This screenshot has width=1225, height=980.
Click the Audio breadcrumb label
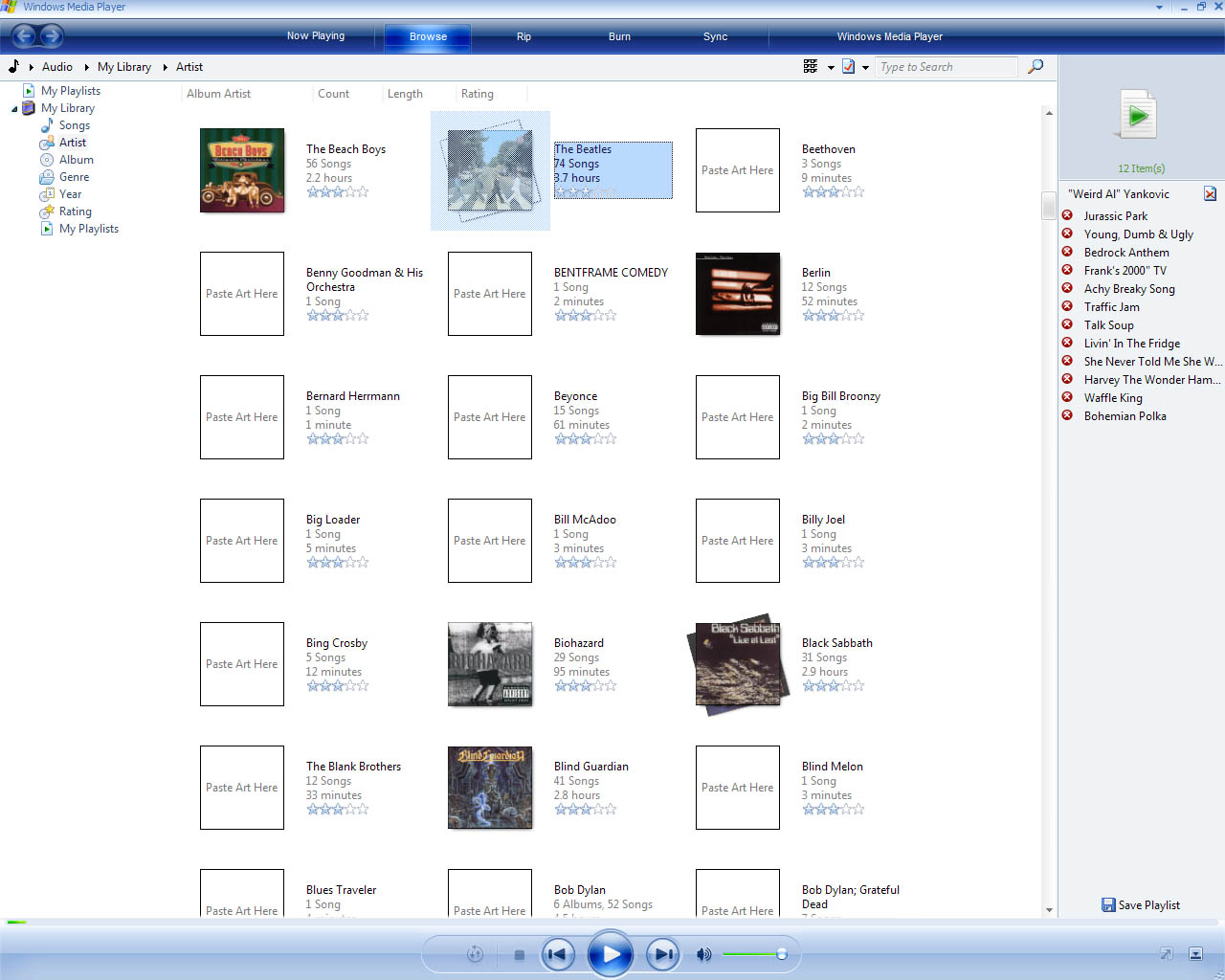(57, 67)
